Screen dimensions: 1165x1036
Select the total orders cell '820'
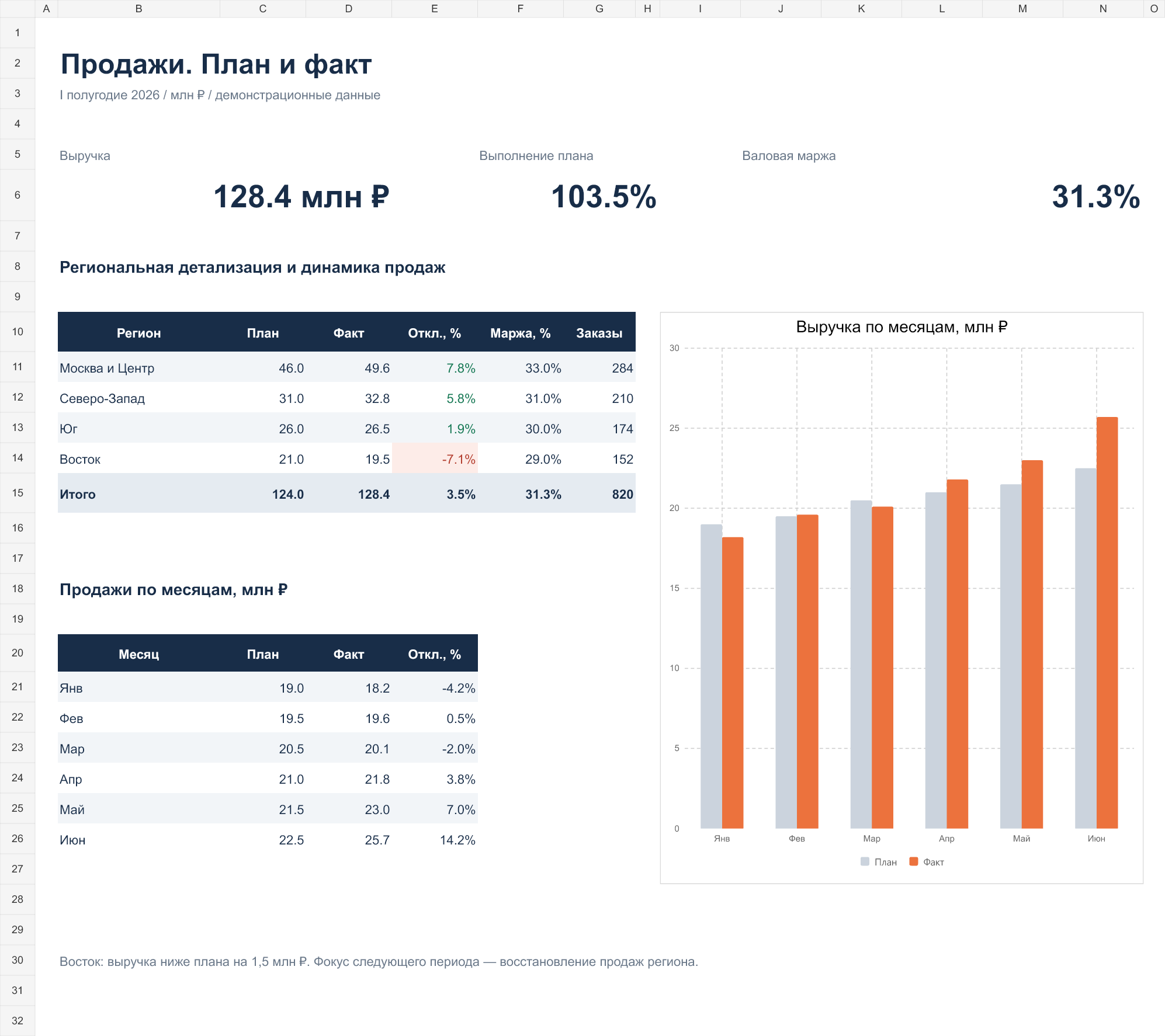click(x=599, y=494)
